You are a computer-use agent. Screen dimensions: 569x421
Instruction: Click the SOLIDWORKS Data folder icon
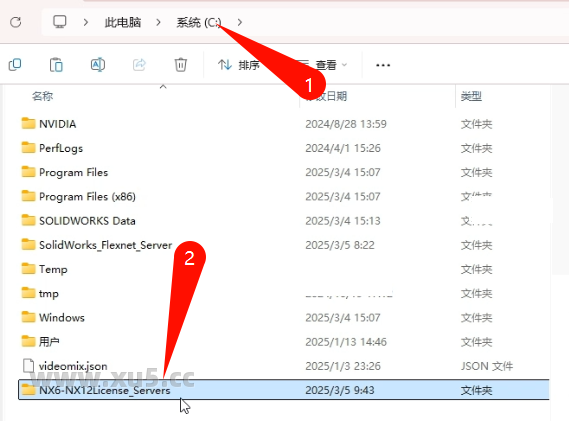(x=28, y=220)
